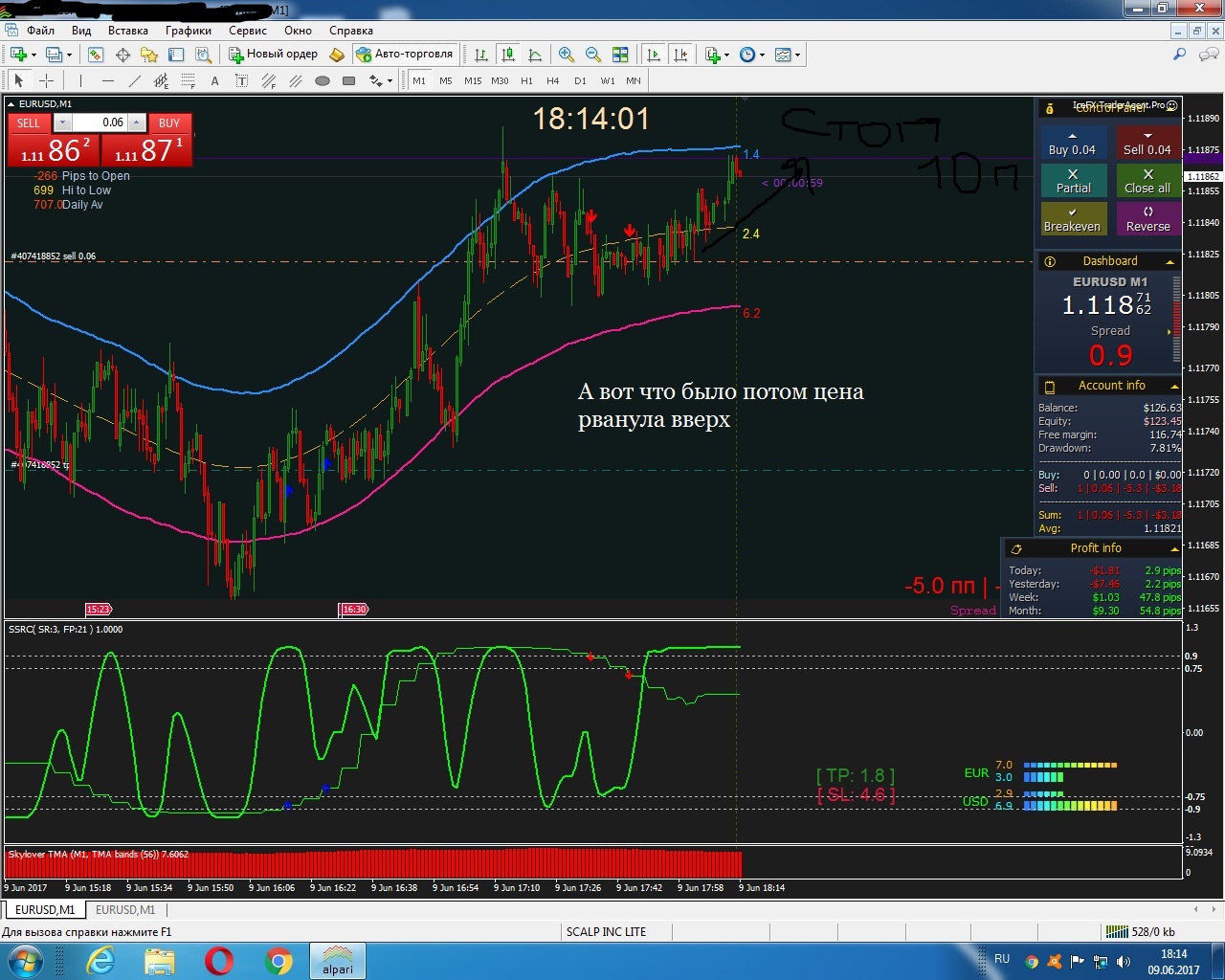Open the Strategy Tester icon
This screenshot has width=1225, height=980.
pyautogui.click(x=203, y=55)
